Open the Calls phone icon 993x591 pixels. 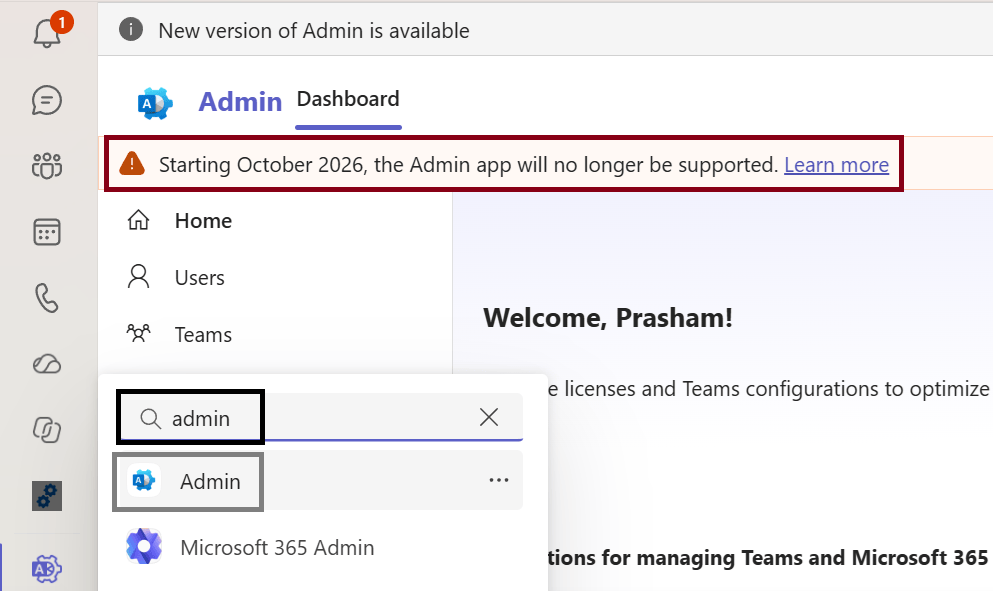pos(47,298)
